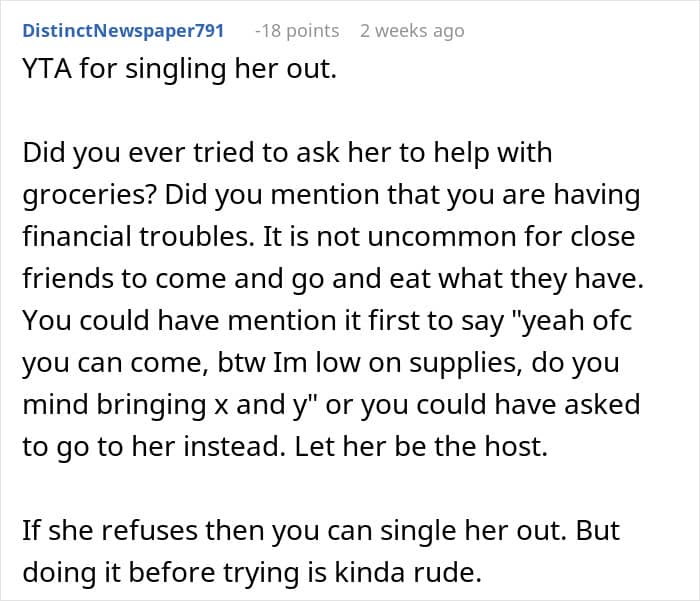Viewport: 700px width, 601px height.
Task: Click the line YTA for singling her out
Action: click(x=179, y=69)
